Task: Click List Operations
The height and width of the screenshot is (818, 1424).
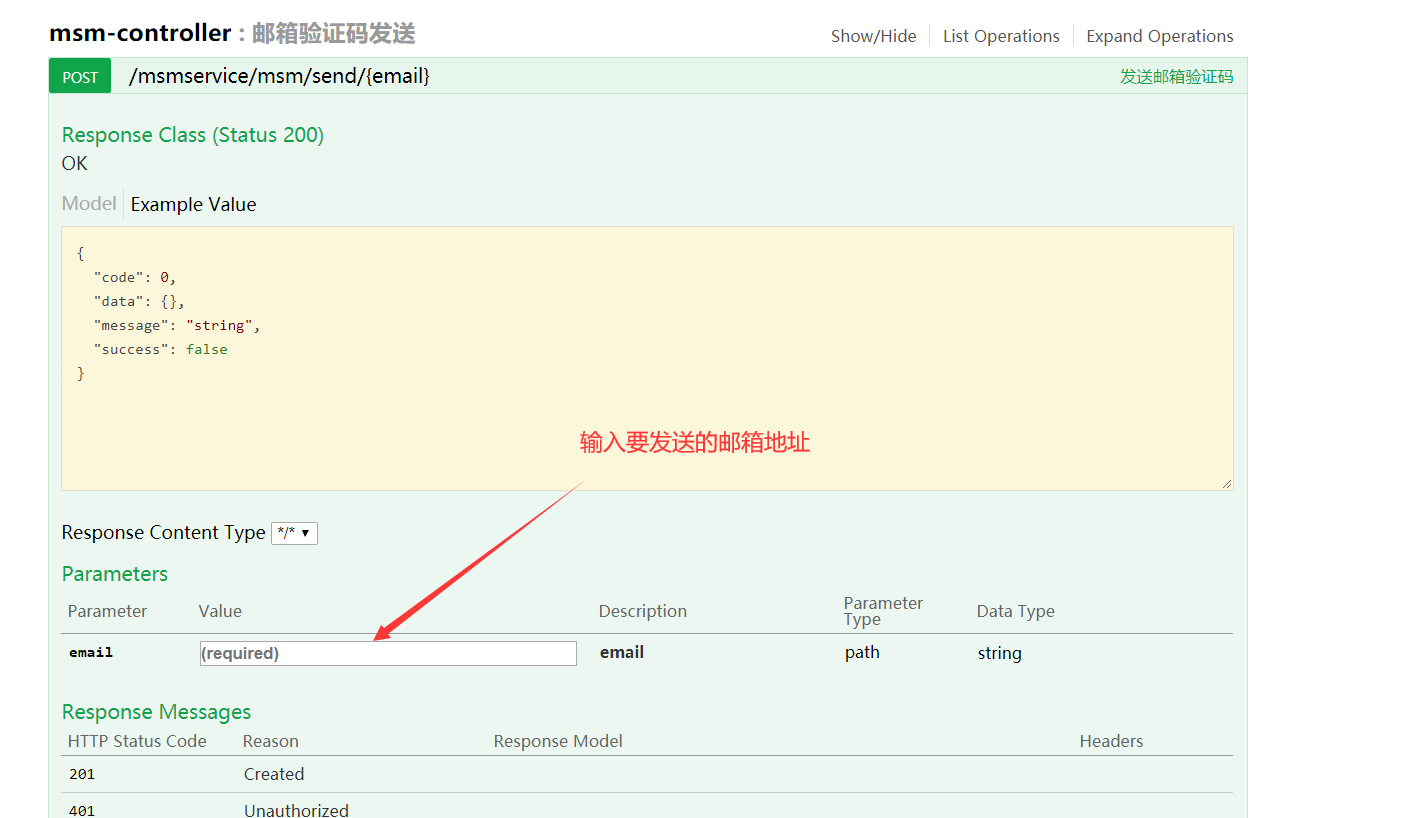Action: pyautogui.click(x=1001, y=35)
